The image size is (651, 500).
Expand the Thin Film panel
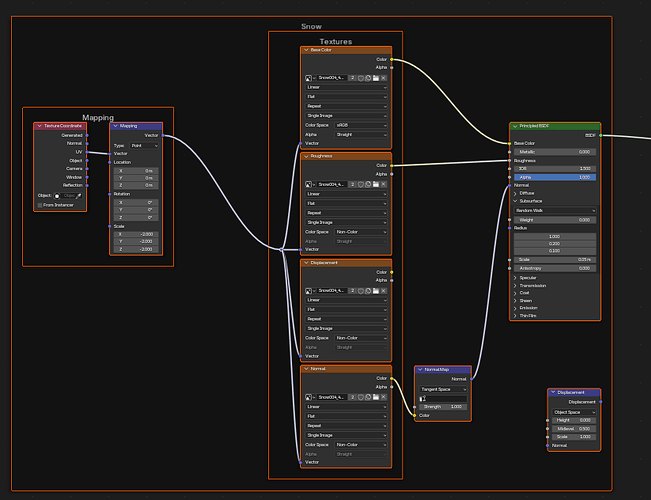point(515,316)
